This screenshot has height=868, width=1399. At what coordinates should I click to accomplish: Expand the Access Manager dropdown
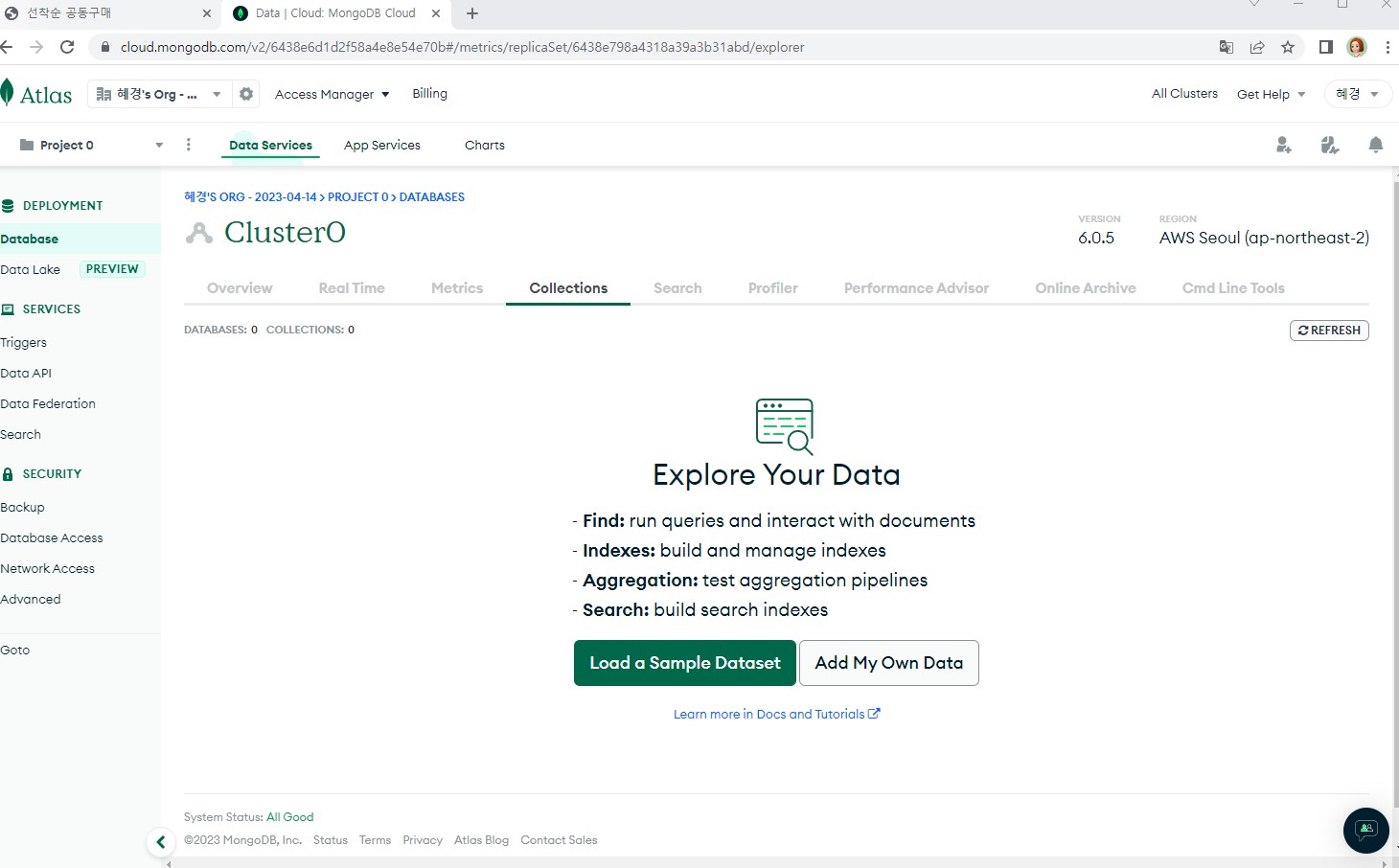[x=332, y=94]
